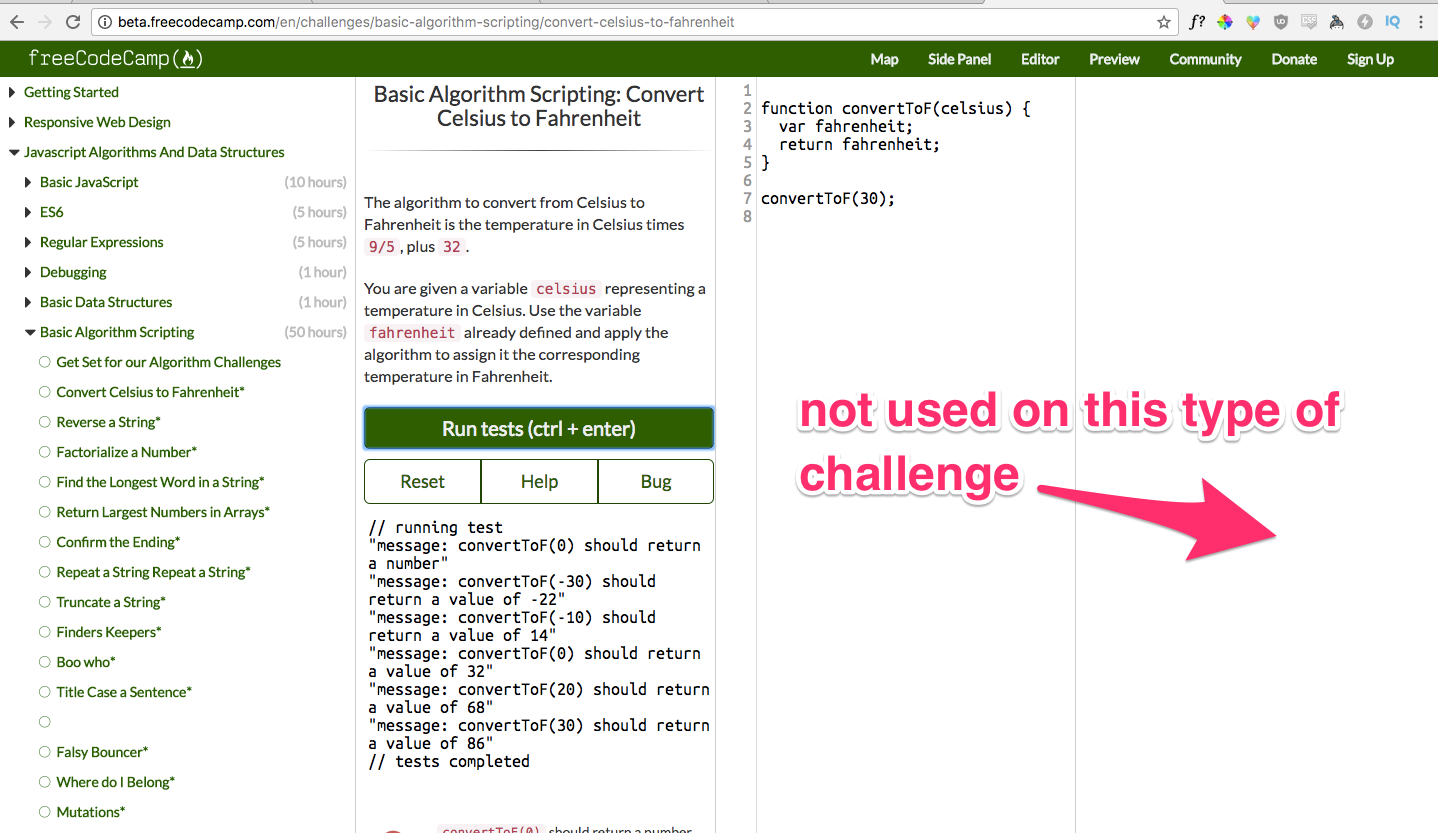The width and height of the screenshot is (1438, 833).
Task: Click the Reverse a String completion circle
Action: pos(44,421)
